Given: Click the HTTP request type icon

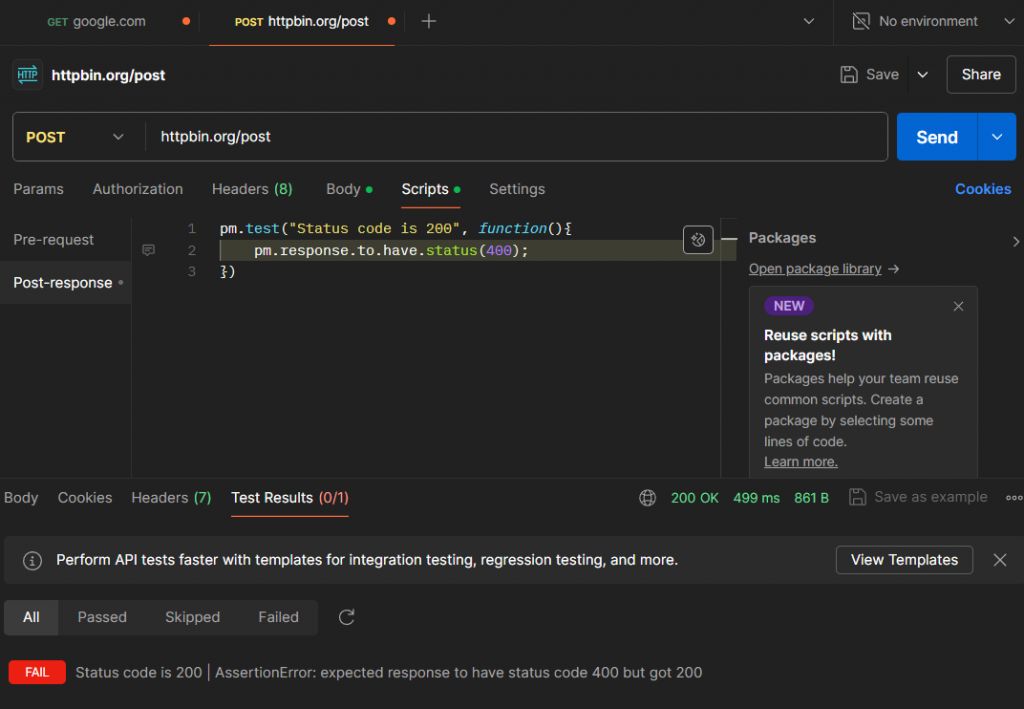Looking at the screenshot, I should (x=27, y=75).
